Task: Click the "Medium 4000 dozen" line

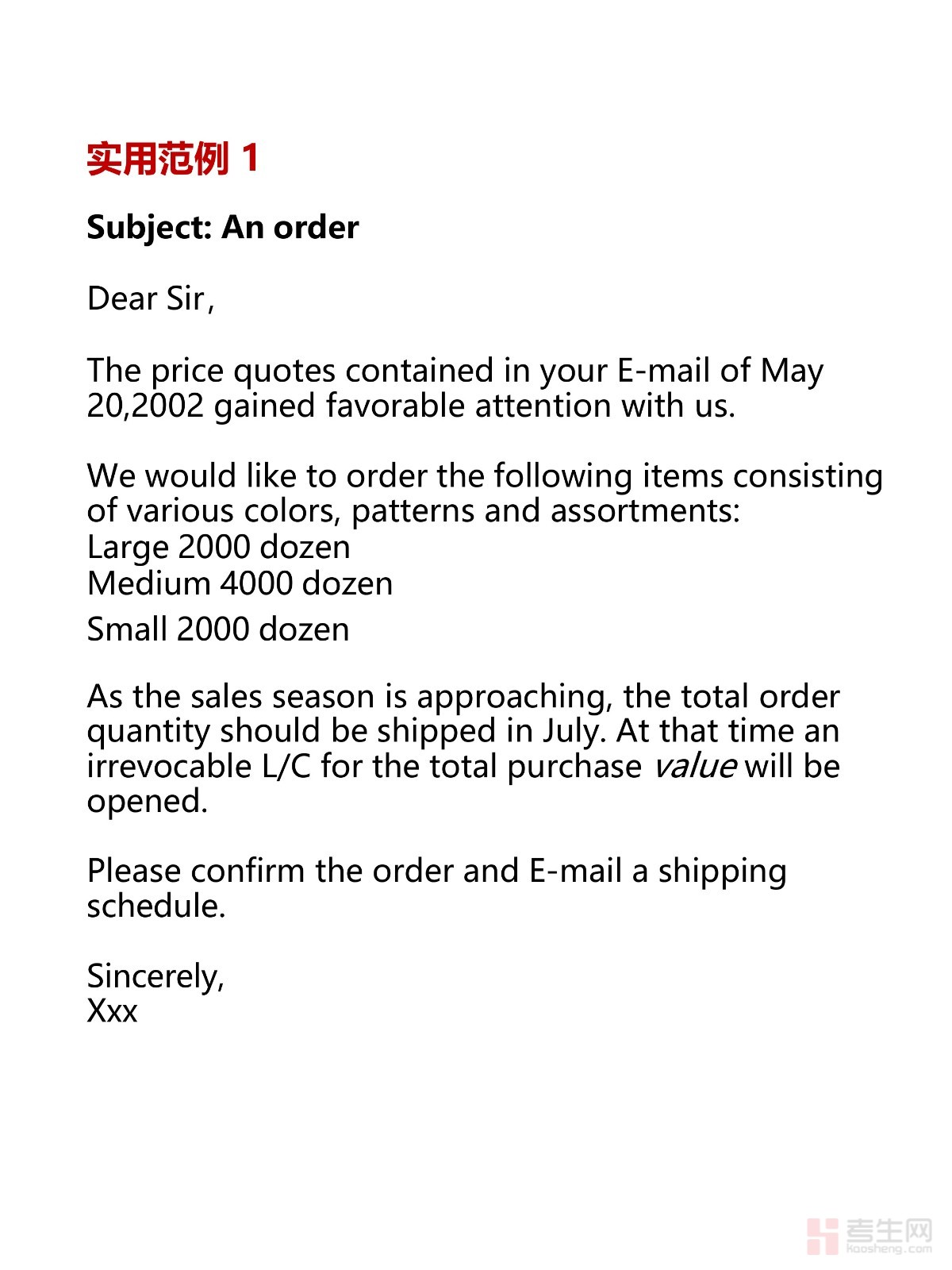Action: tap(240, 584)
